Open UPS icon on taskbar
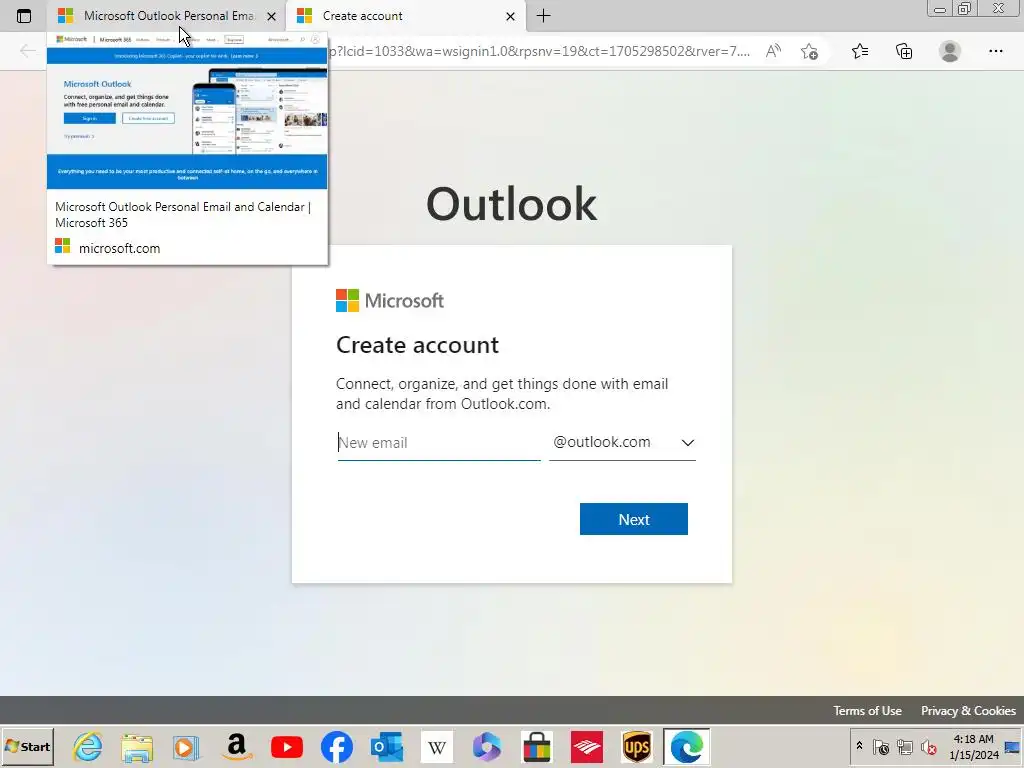Viewport: 1024px width, 768px height. click(637, 746)
